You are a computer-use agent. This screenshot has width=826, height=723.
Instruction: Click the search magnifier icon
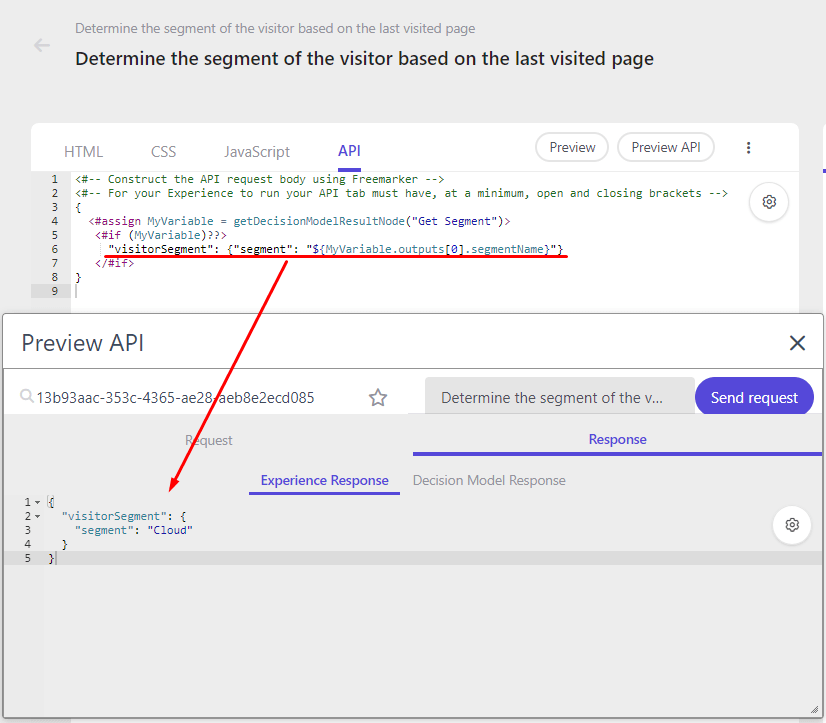point(27,396)
